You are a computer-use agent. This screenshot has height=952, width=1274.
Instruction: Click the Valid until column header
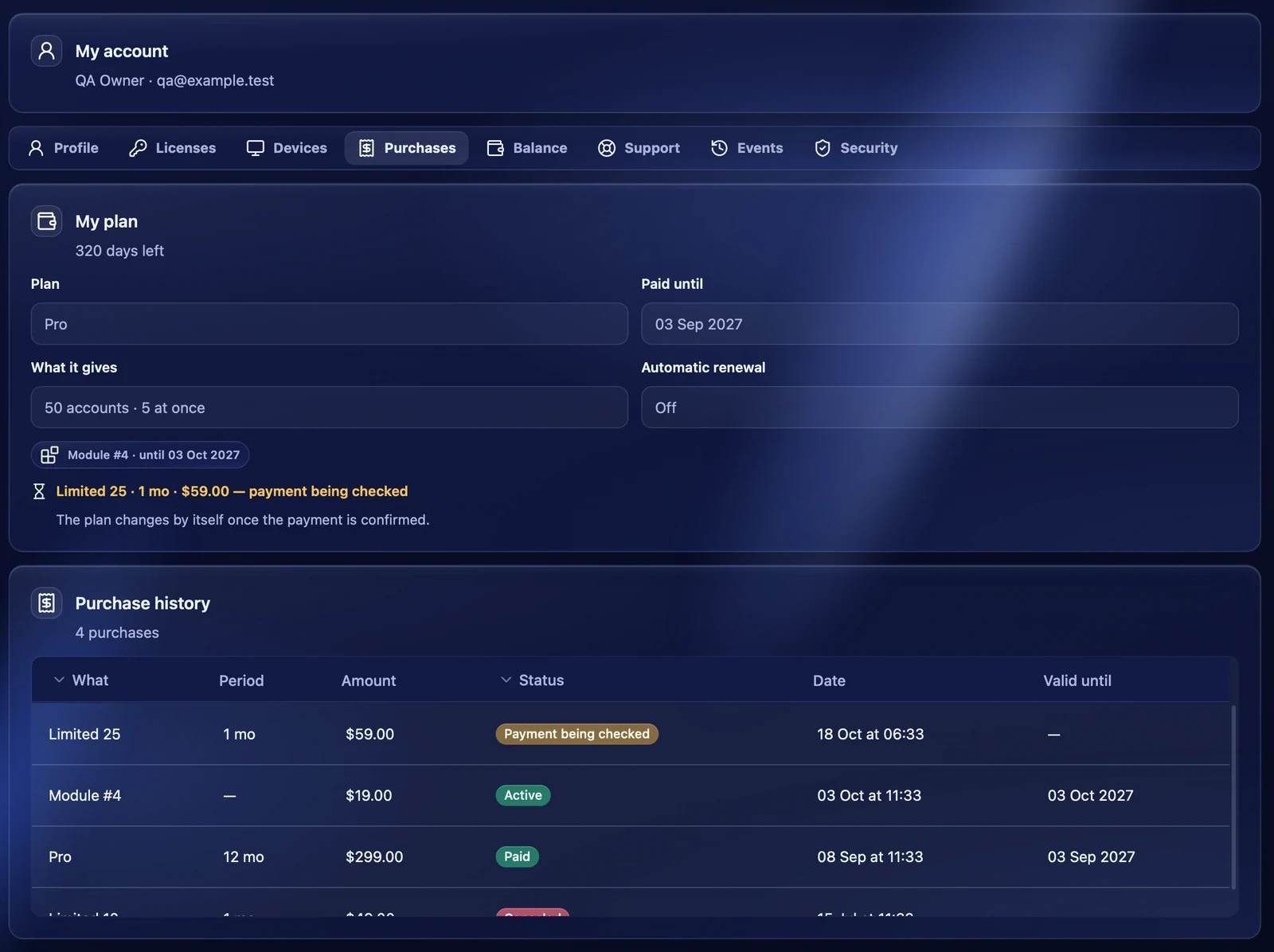tap(1077, 681)
